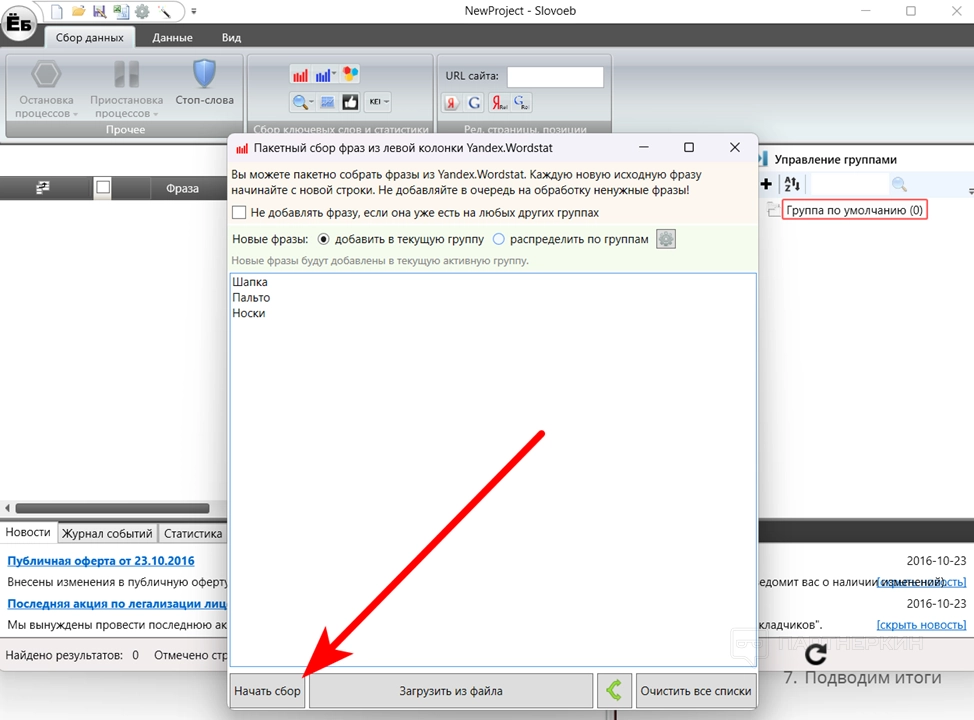This screenshot has height=720, width=974.
Task: Collapse the Управление группами panel arrow icon
Action: click(x=763, y=159)
